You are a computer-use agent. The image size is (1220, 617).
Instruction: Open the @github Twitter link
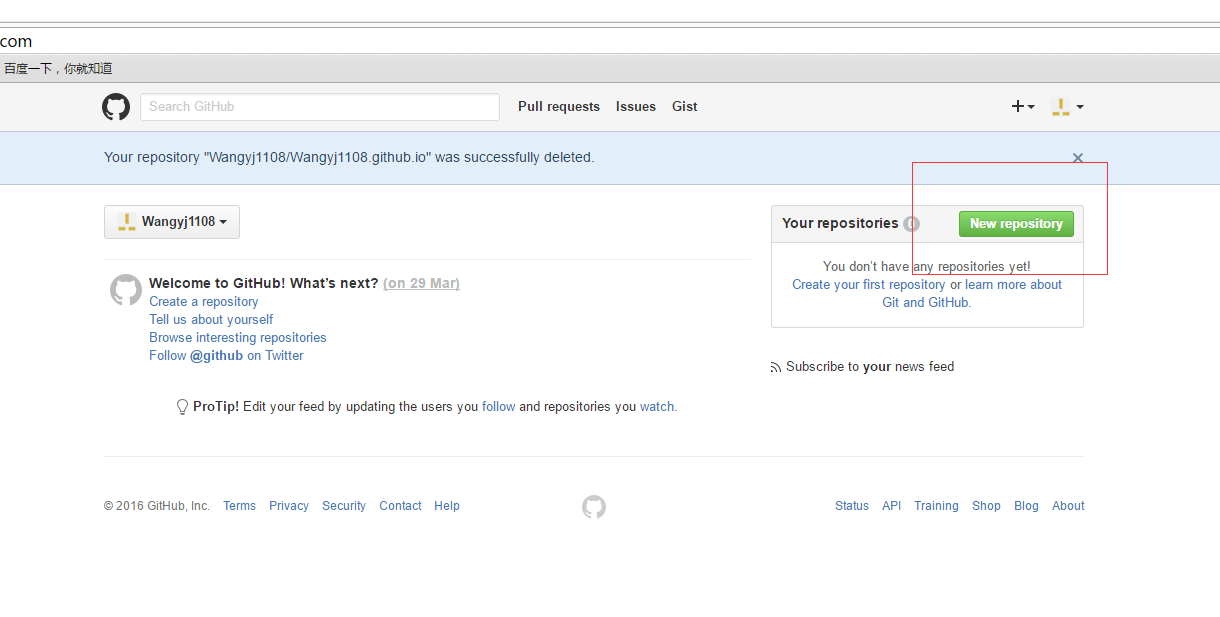tap(217, 356)
